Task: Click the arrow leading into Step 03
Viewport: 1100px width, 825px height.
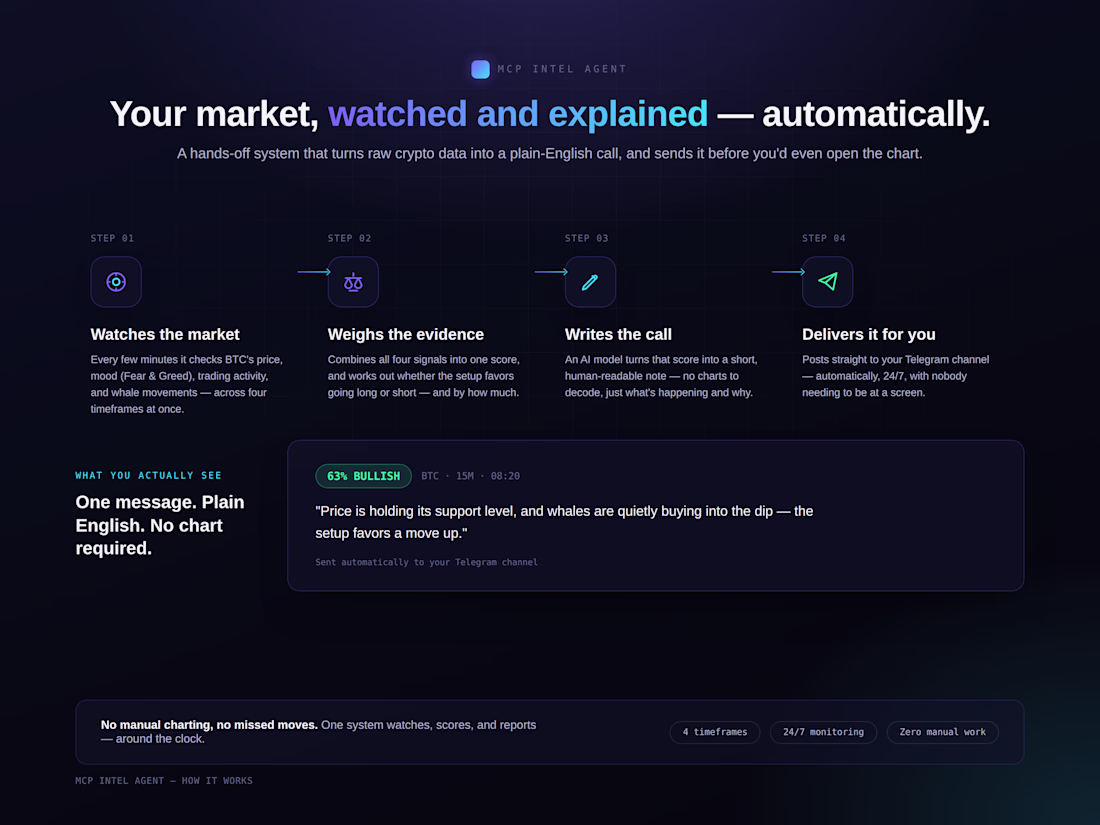Action: tap(551, 271)
